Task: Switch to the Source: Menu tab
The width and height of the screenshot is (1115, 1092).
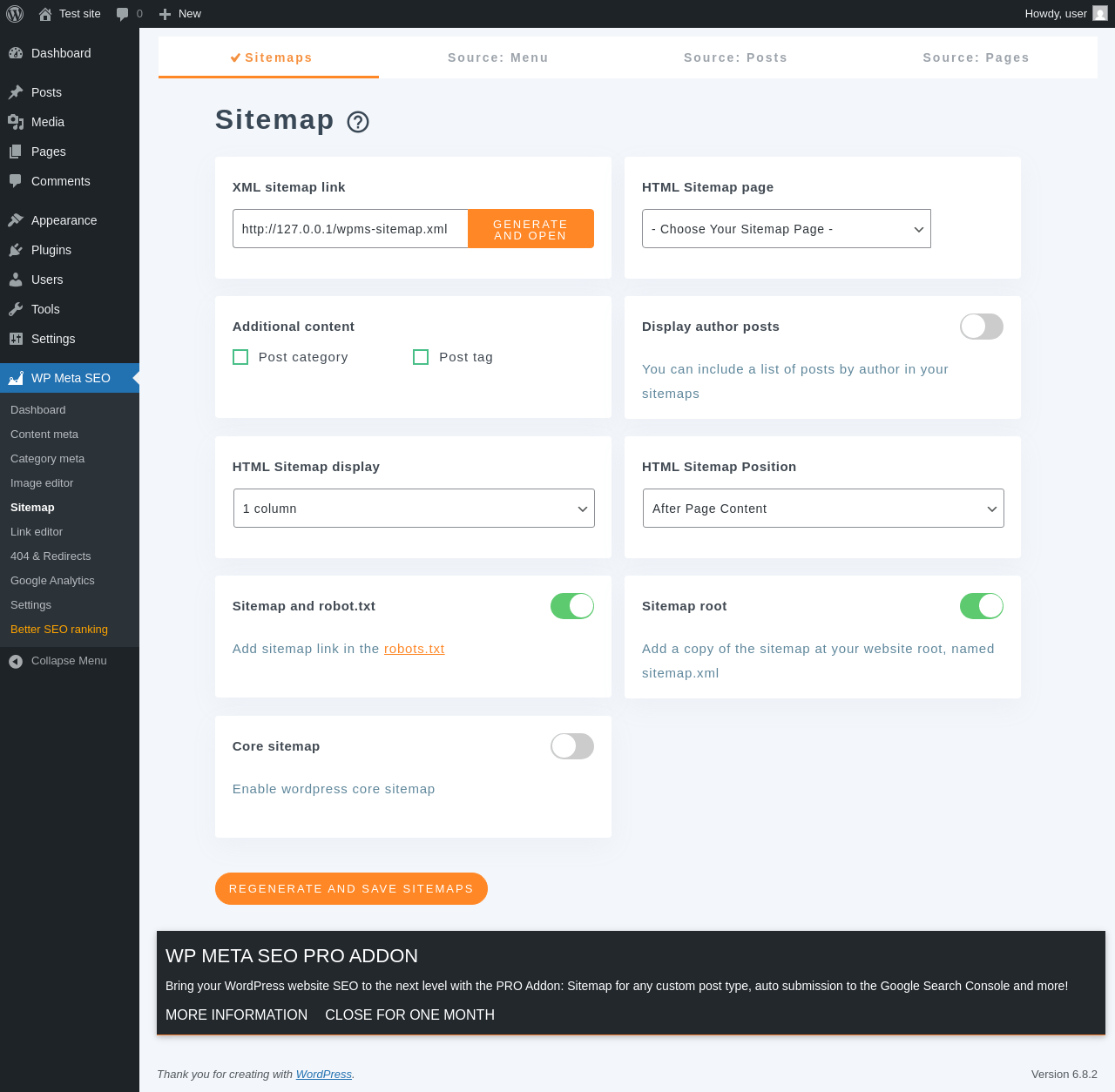Action: pos(498,57)
